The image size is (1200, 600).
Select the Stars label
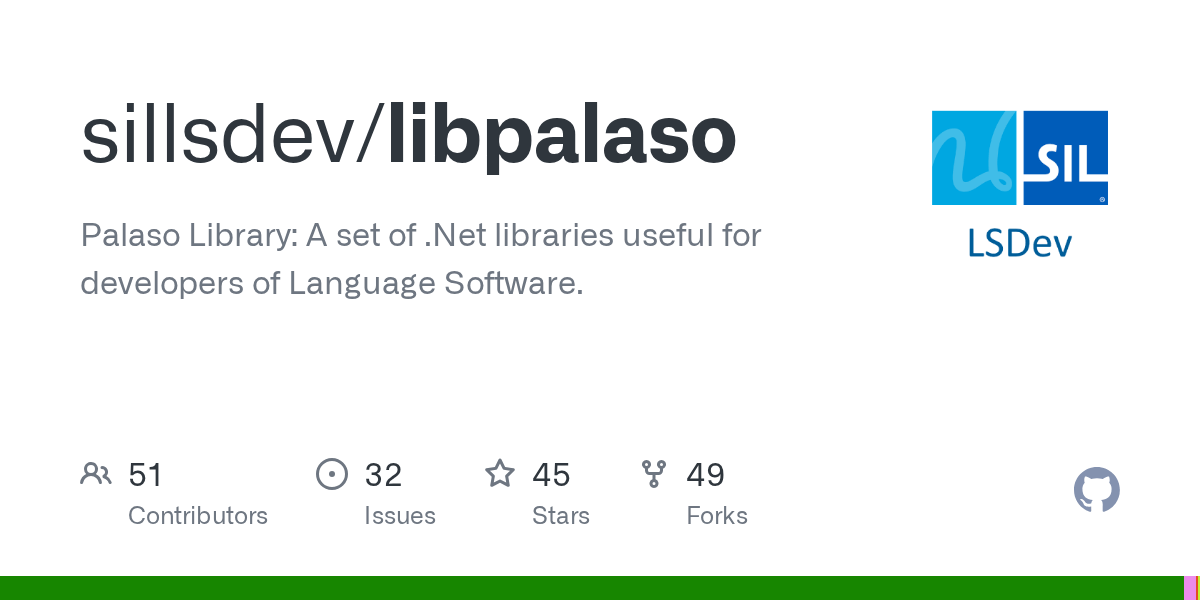[561, 516]
